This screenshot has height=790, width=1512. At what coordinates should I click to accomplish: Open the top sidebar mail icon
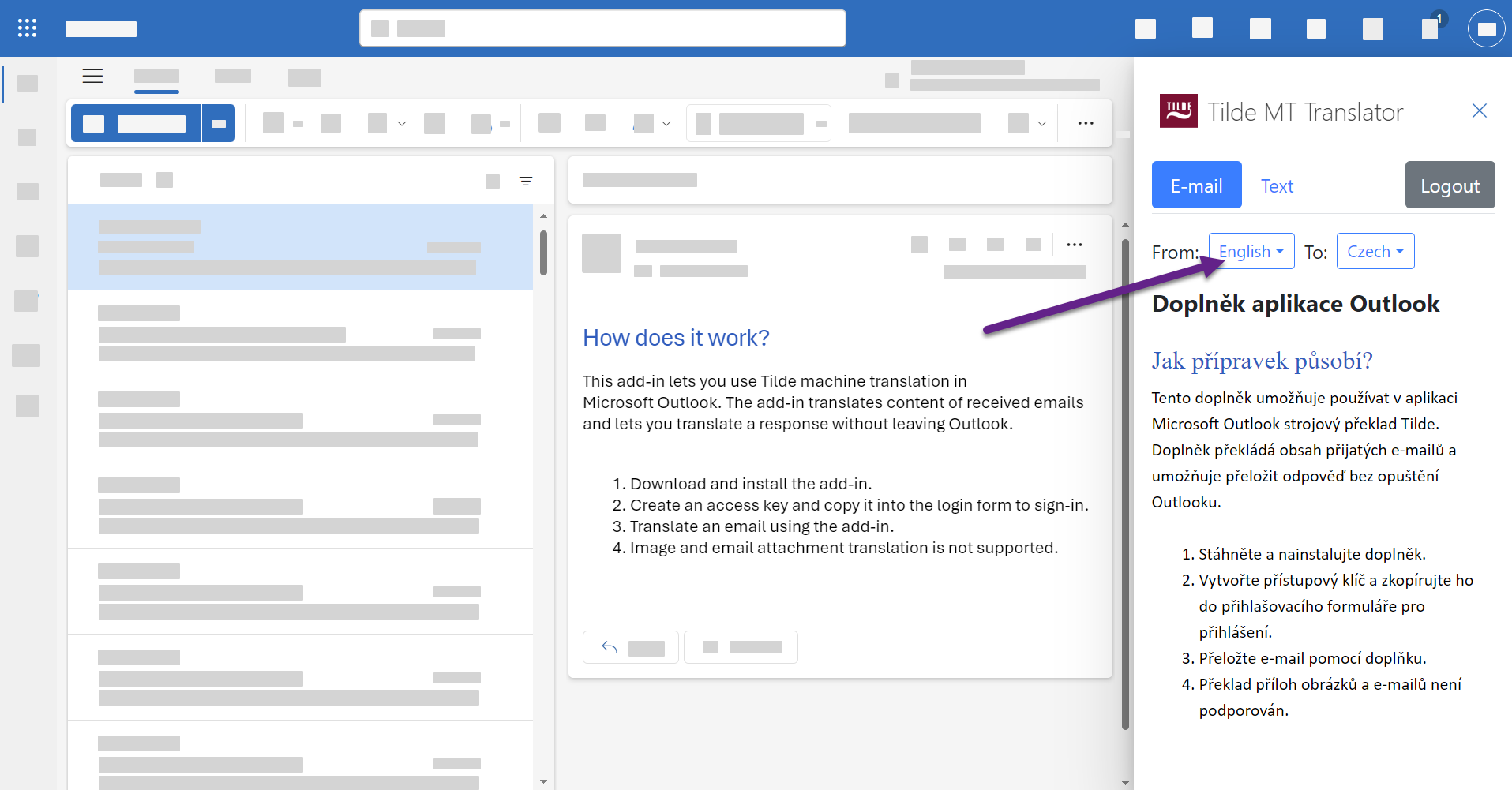click(28, 83)
